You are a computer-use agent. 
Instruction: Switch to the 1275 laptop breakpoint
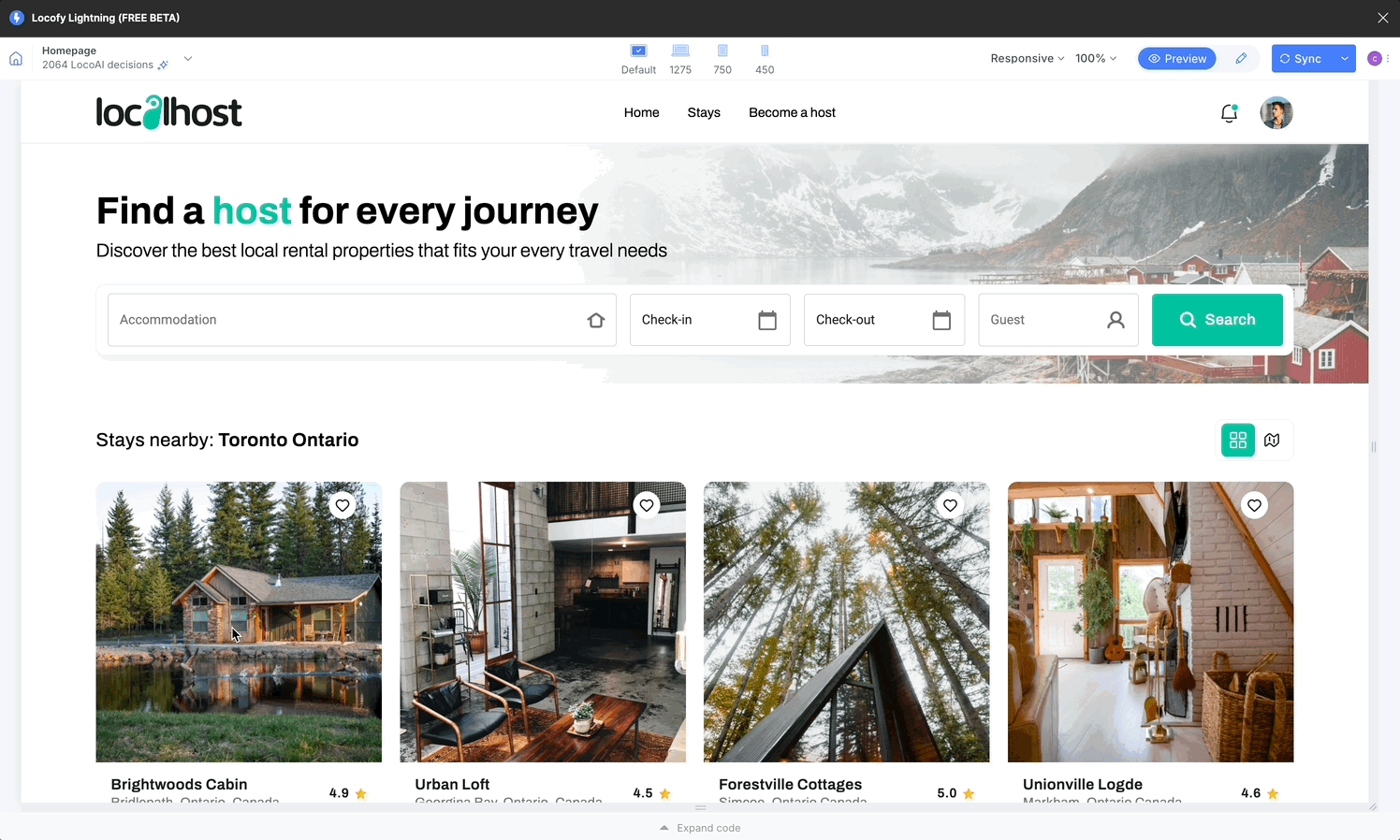680,51
